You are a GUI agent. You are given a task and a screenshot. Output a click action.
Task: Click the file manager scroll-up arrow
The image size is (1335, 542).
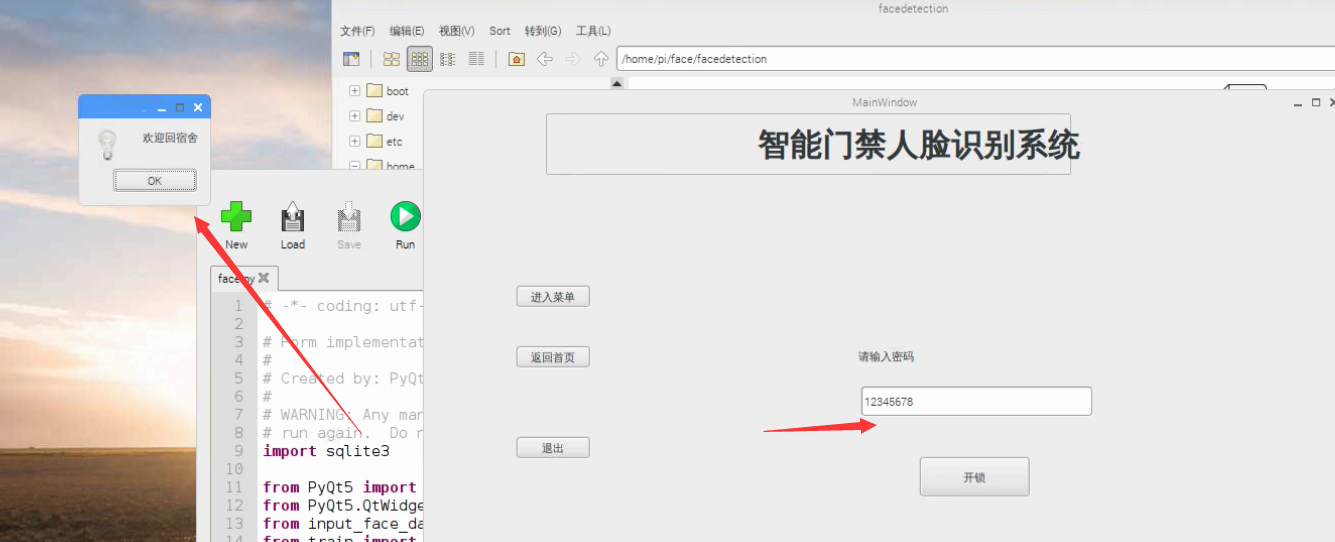click(x=617, y=84)
